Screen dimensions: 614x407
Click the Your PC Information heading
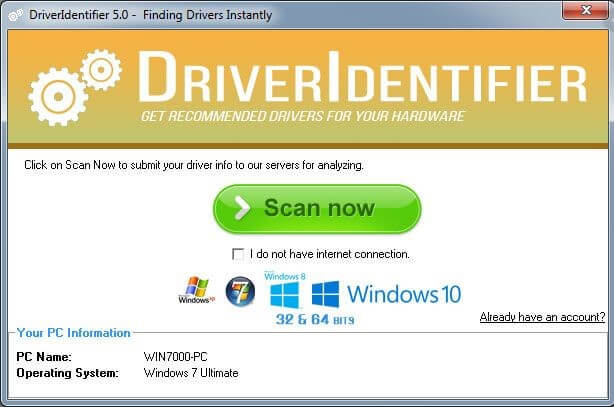[74, 333]
